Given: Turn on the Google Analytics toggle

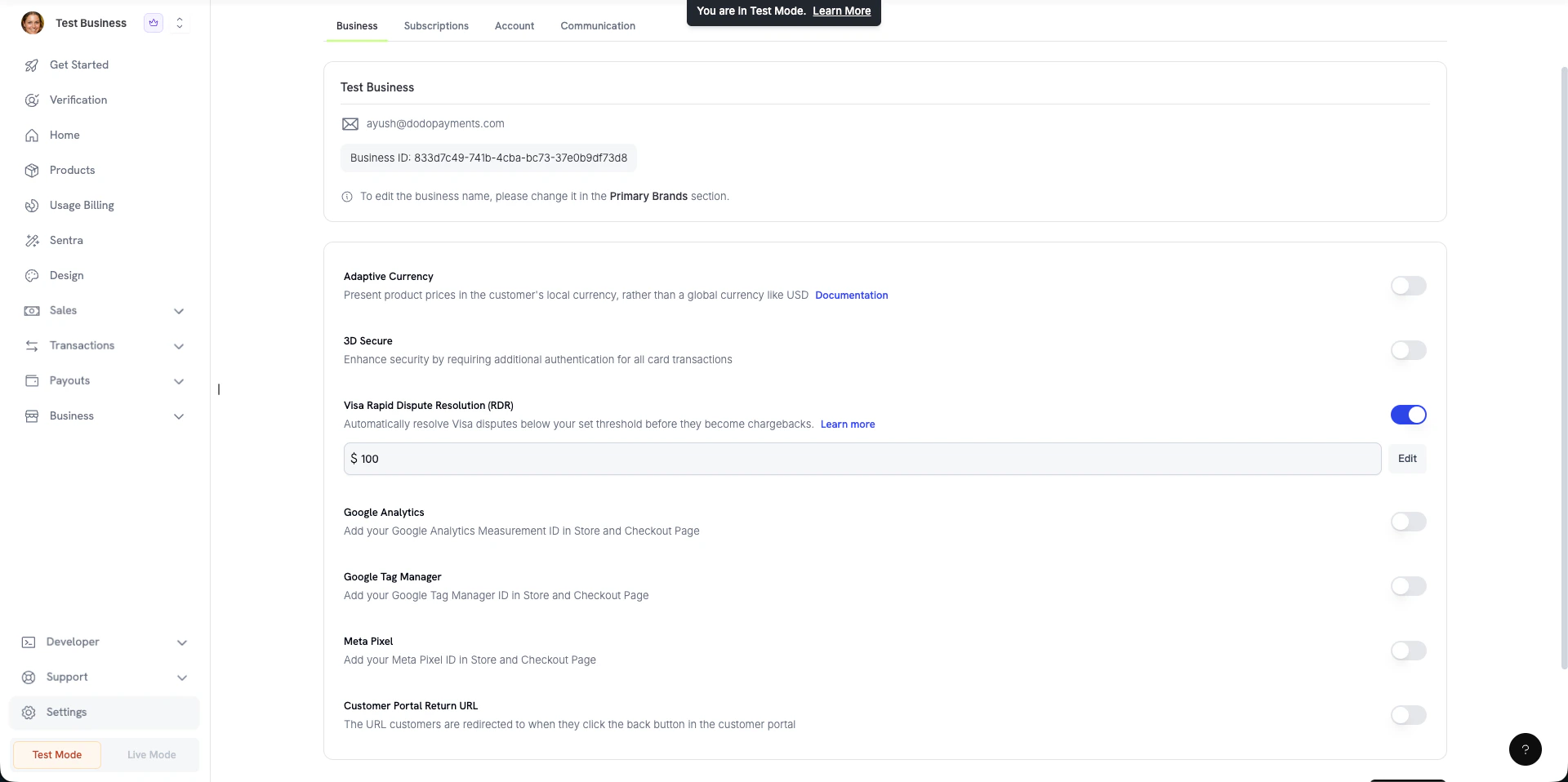Looking at the screenshot, I should click(x=1408, y=522).
